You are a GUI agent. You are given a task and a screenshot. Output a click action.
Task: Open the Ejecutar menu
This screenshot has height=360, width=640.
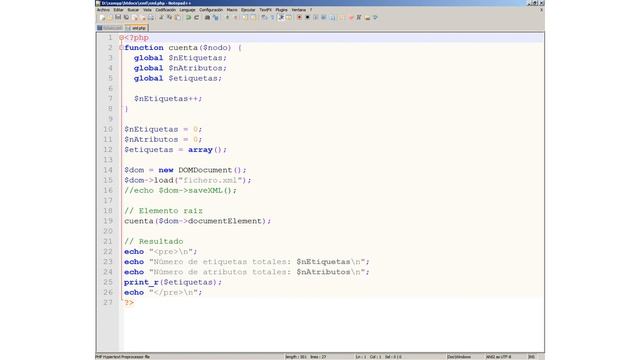click(x=248, y=10)
